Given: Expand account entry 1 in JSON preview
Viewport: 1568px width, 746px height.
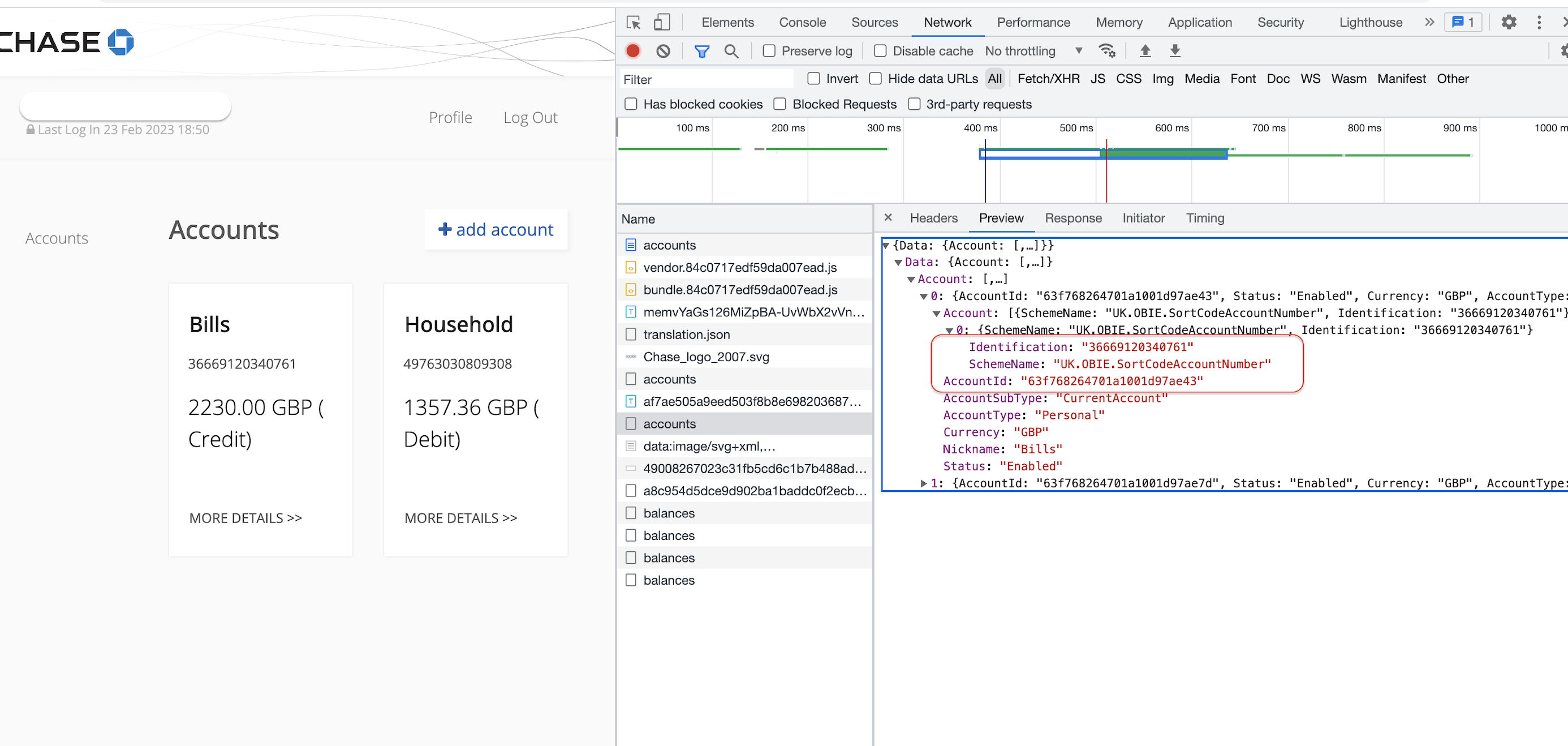Looking at the screenshot, I should (x=923, y=483).
